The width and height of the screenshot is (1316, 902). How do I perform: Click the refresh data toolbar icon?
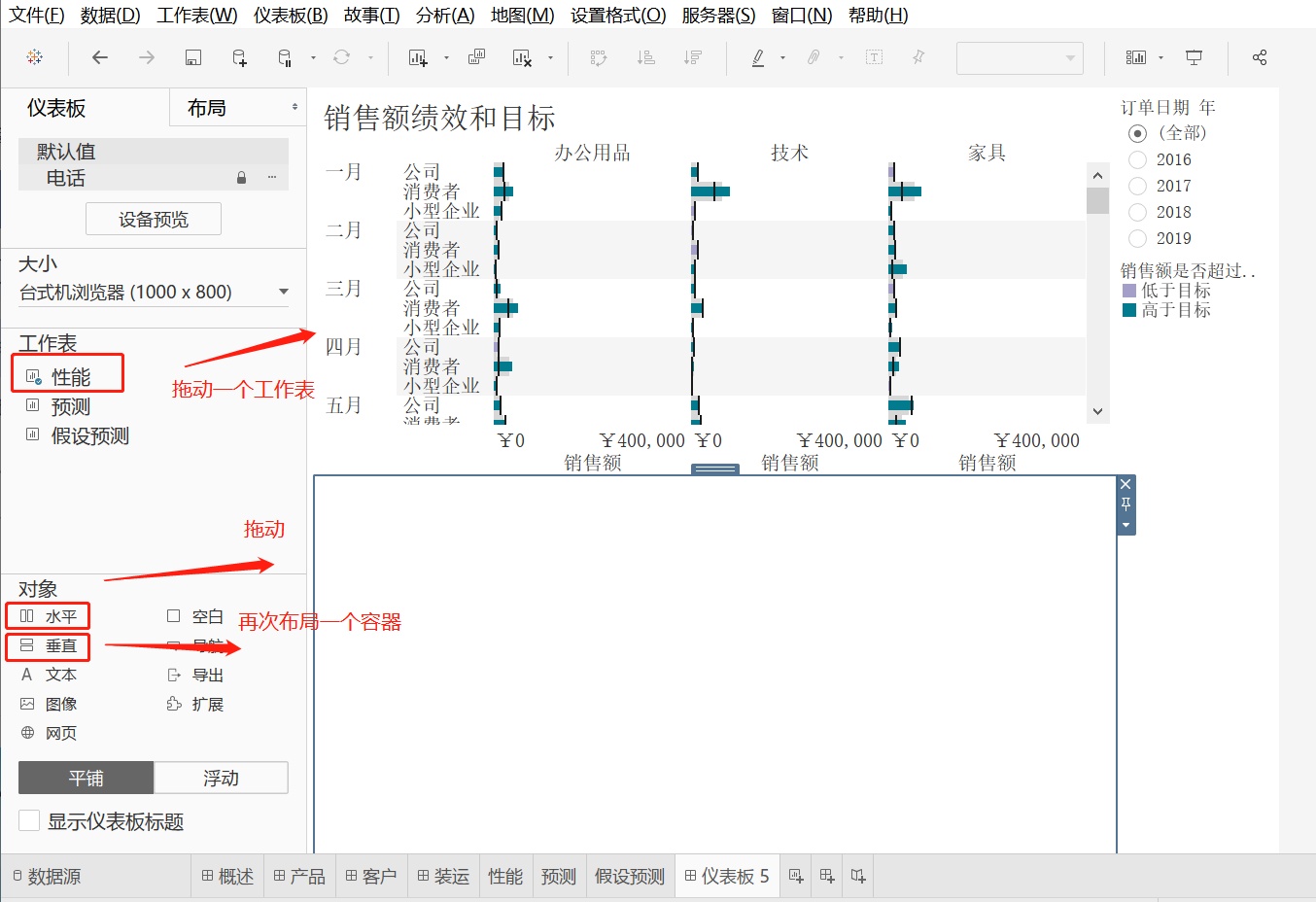point(341,57)
